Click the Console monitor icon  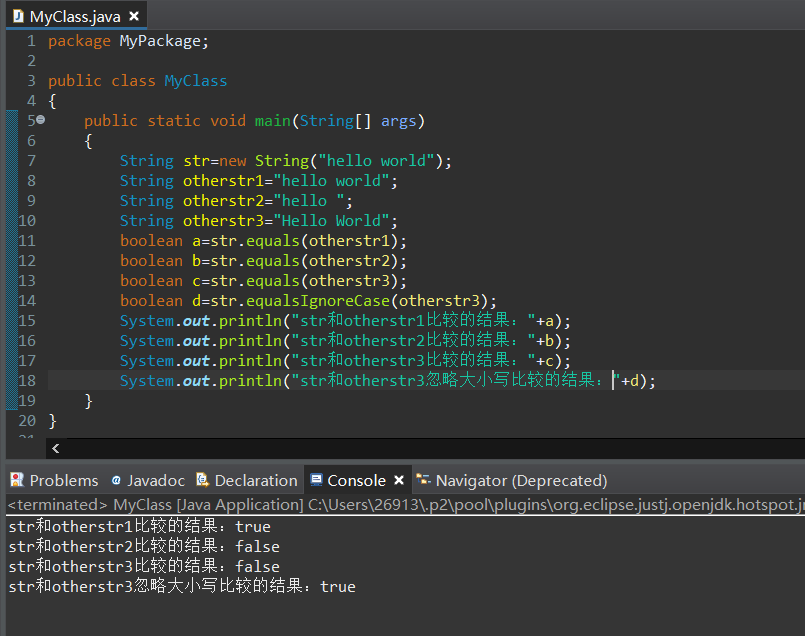[x=316, y=480]
